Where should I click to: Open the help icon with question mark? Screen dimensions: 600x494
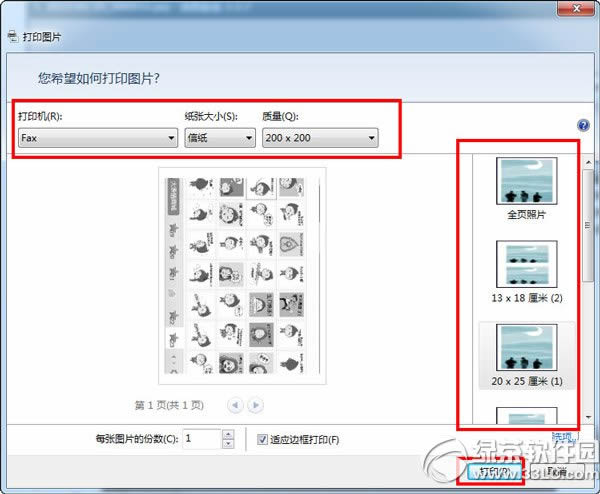point(583,125)
